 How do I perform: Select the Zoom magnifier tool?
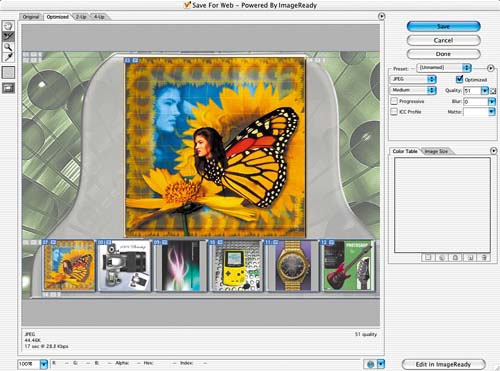(8, 47)
